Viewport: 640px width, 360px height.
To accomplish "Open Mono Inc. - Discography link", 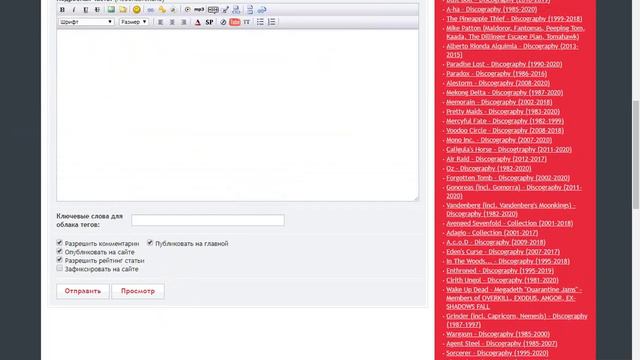I will coord(499,140).
